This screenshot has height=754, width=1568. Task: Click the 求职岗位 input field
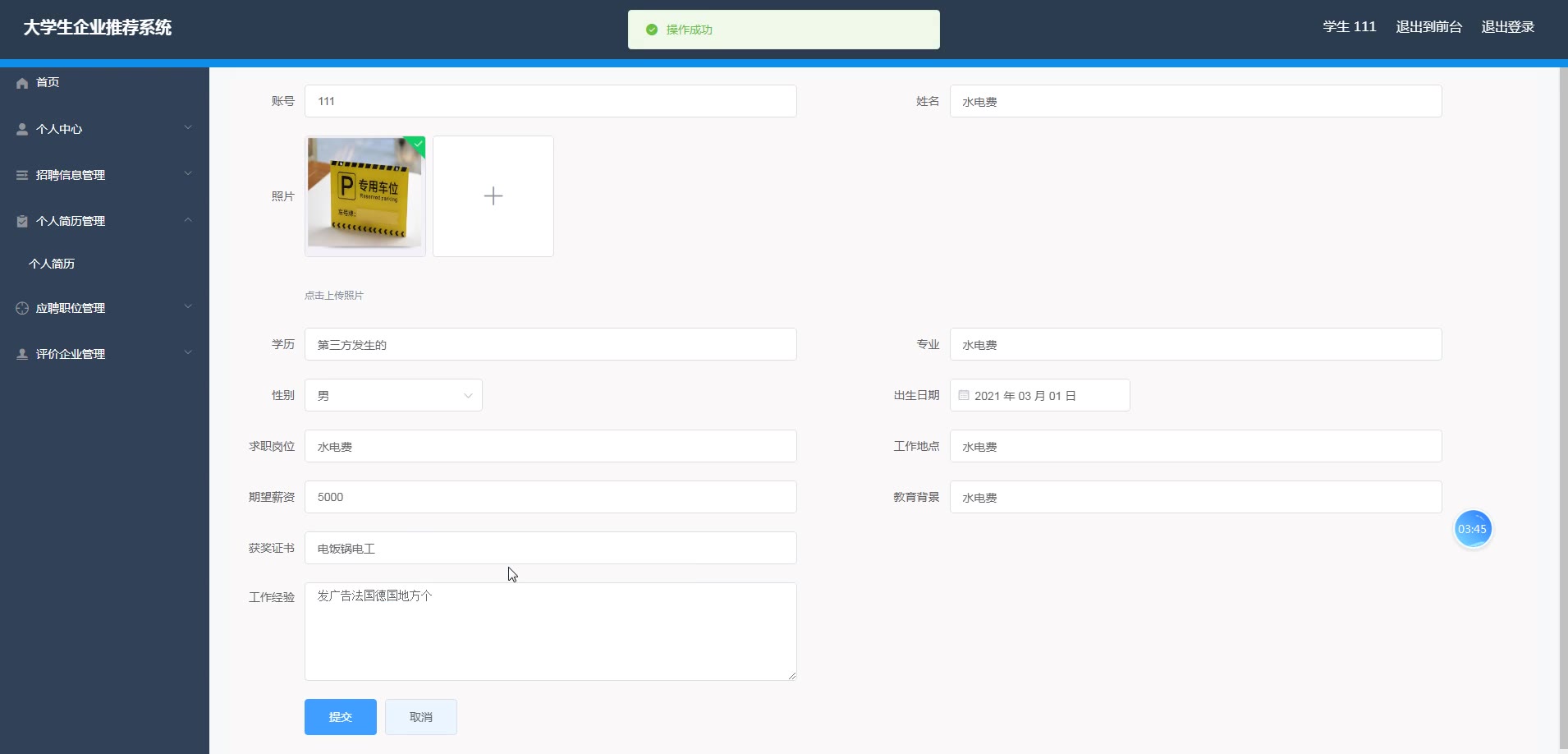pos(551,446)
